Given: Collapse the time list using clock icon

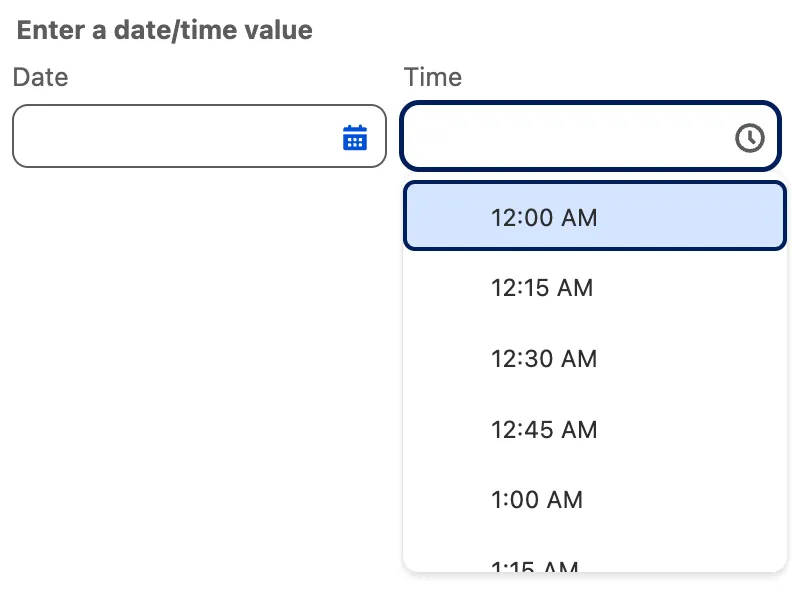Looking at the screenshot, I should pyautogui.click(x=750, y=137).
